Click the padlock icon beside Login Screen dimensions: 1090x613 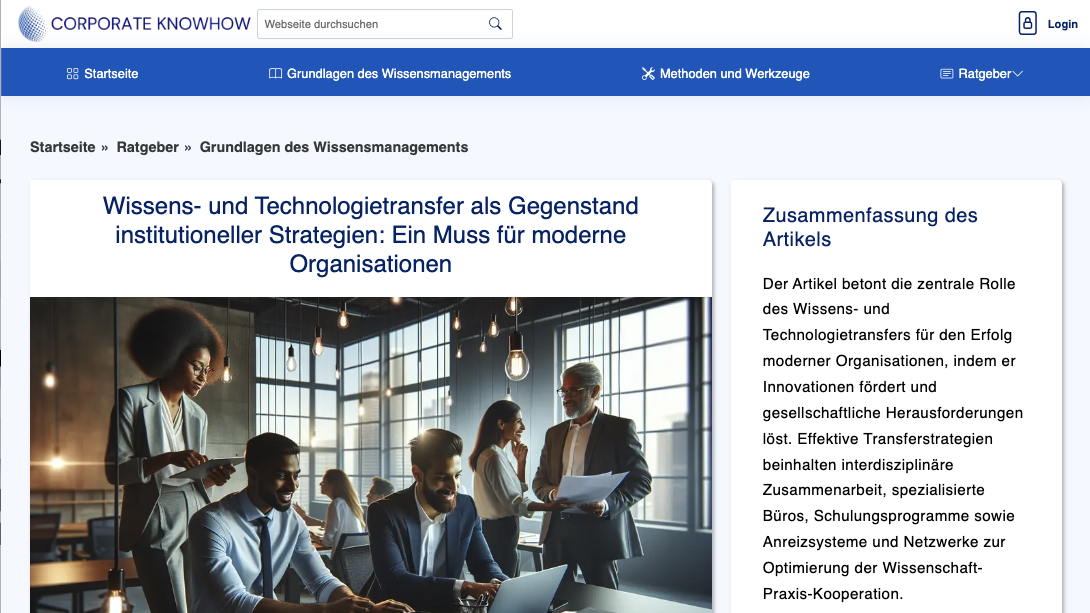(x=1027, y=23)
